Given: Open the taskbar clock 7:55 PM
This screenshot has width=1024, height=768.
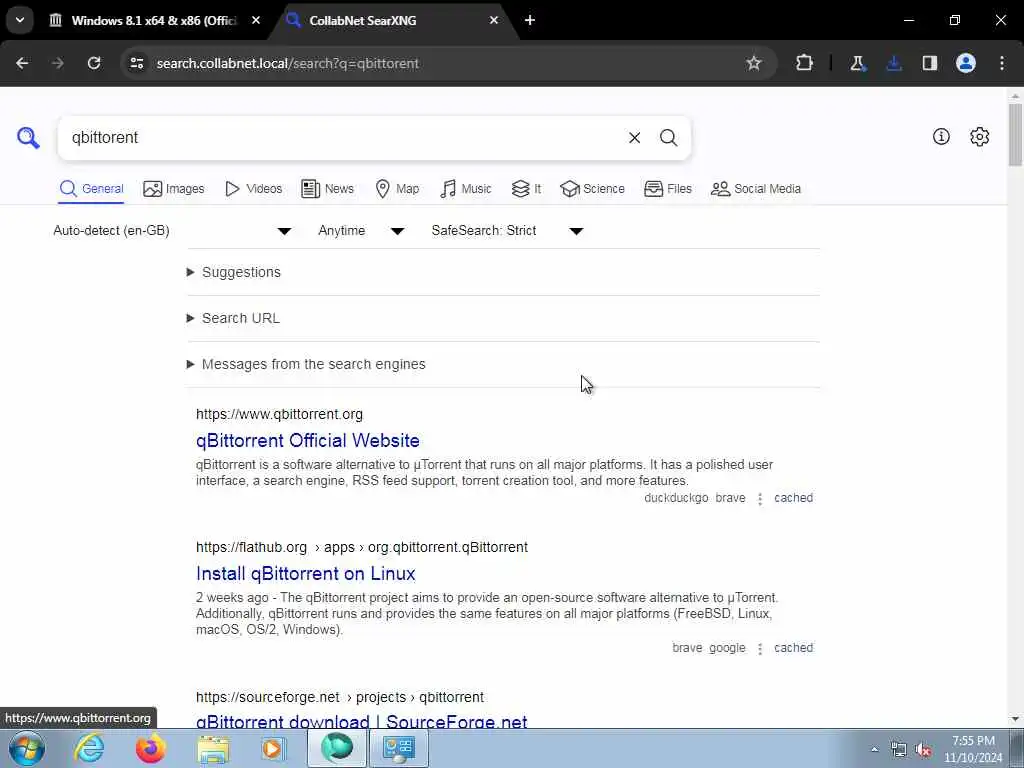Looking at the screenshot, I should 973,749.
